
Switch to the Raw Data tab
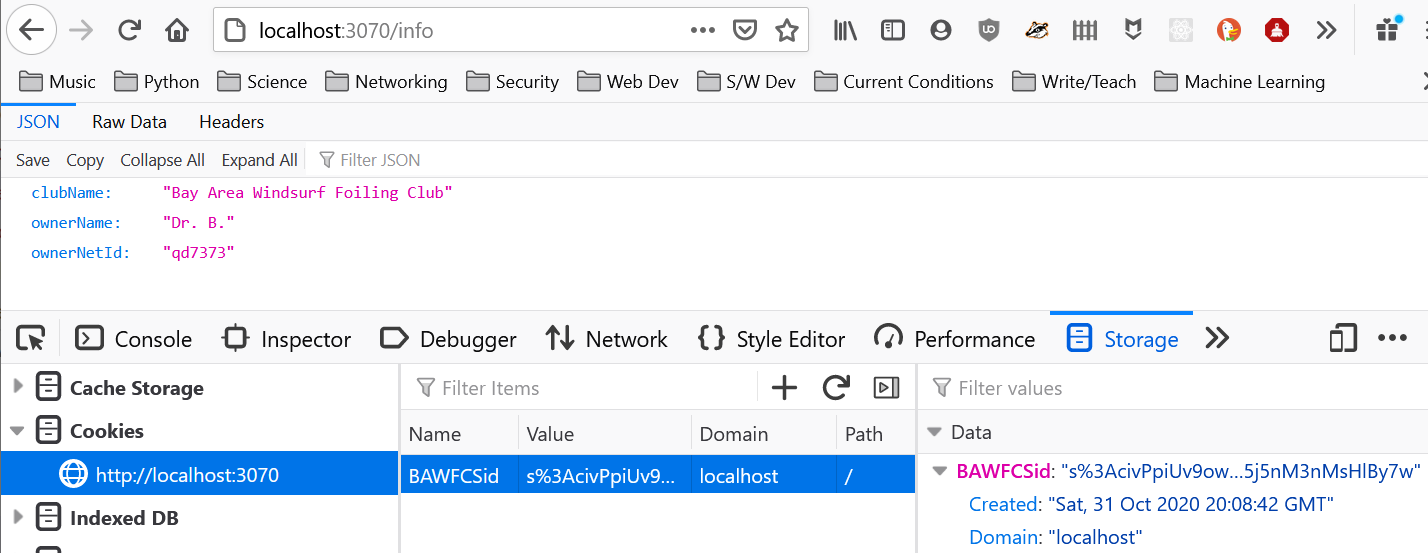tap(129, 122)
